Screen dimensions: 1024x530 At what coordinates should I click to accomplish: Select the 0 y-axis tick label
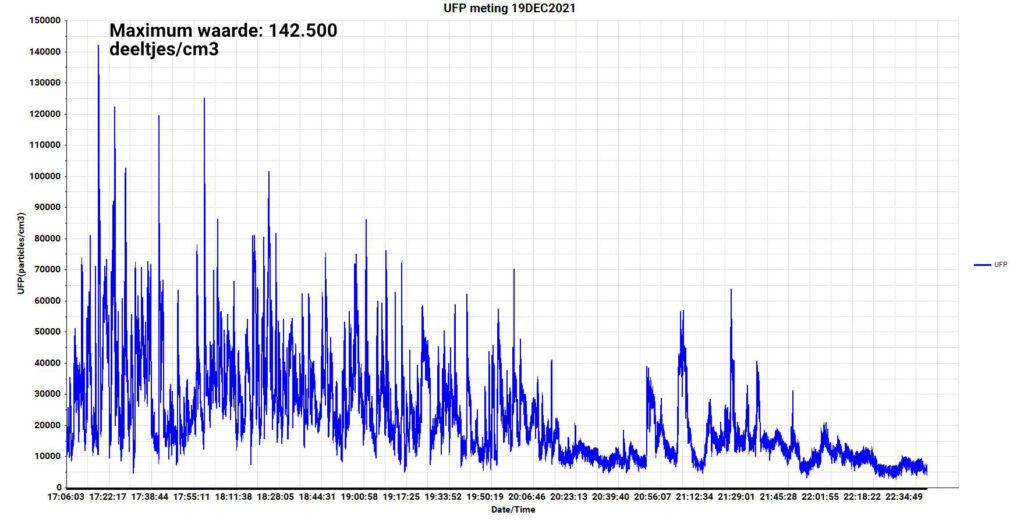[x=58, y=487]
